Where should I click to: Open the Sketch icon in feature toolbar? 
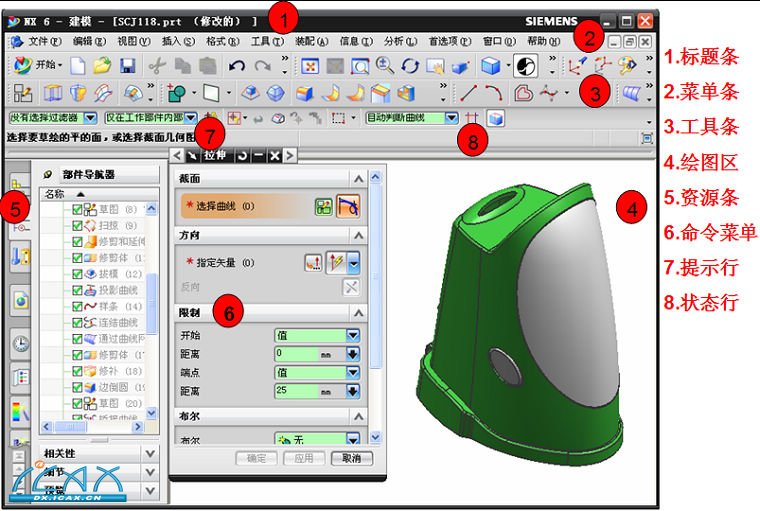[x=22, y=93]
